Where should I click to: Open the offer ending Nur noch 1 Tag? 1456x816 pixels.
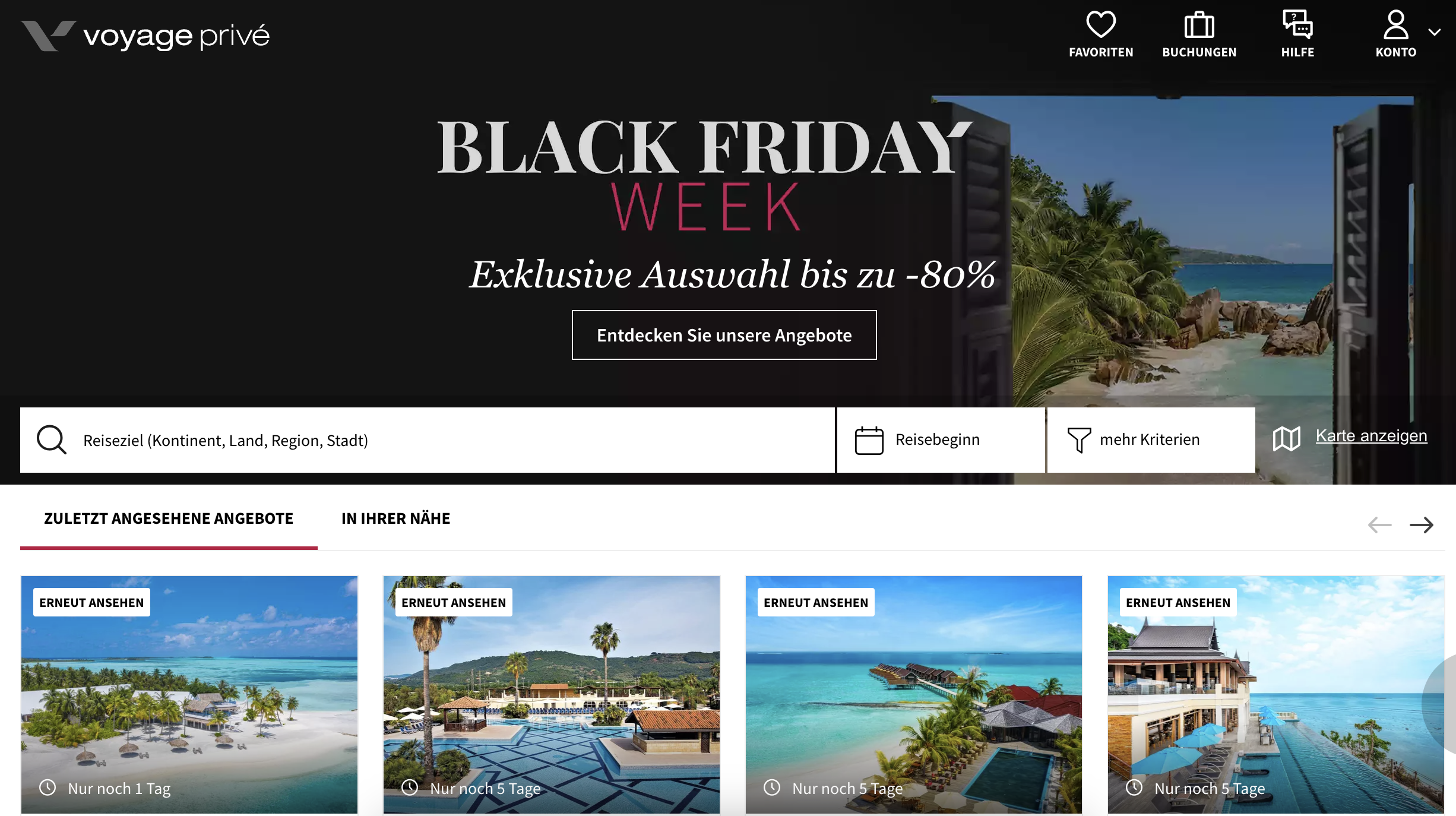189,694
